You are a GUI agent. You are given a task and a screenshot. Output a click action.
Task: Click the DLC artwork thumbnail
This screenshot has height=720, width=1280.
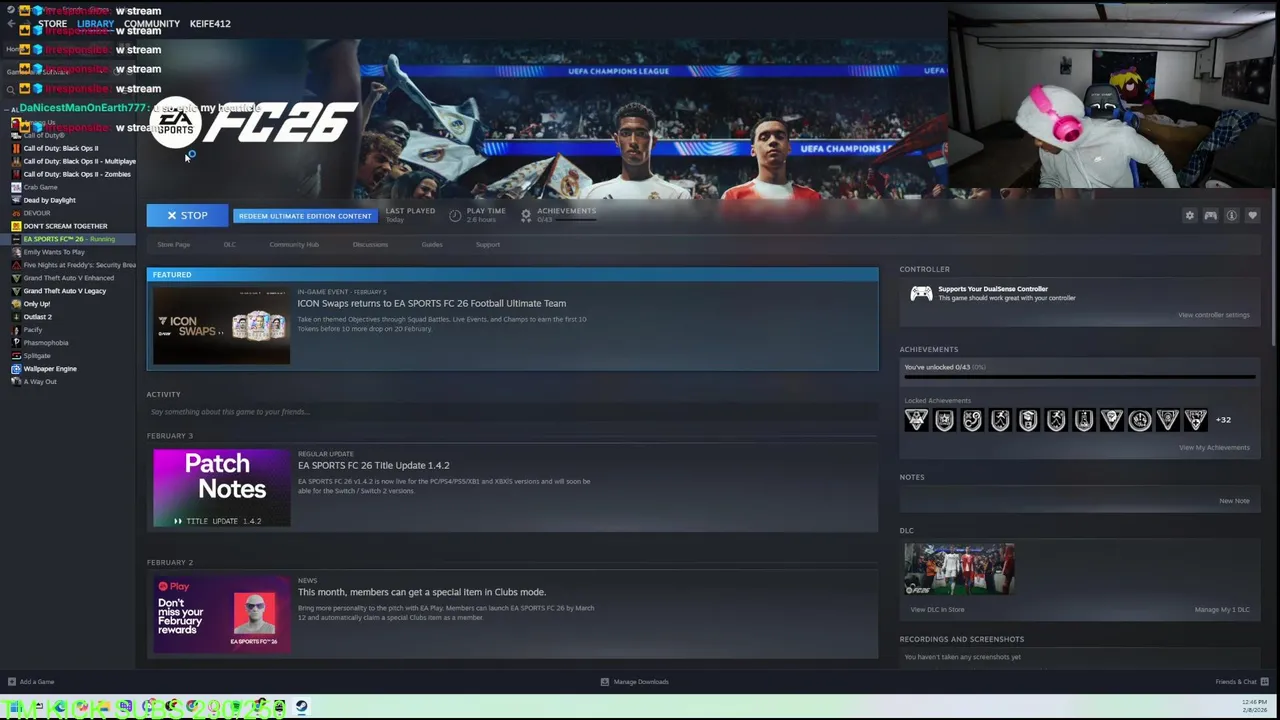click(959, 569)
